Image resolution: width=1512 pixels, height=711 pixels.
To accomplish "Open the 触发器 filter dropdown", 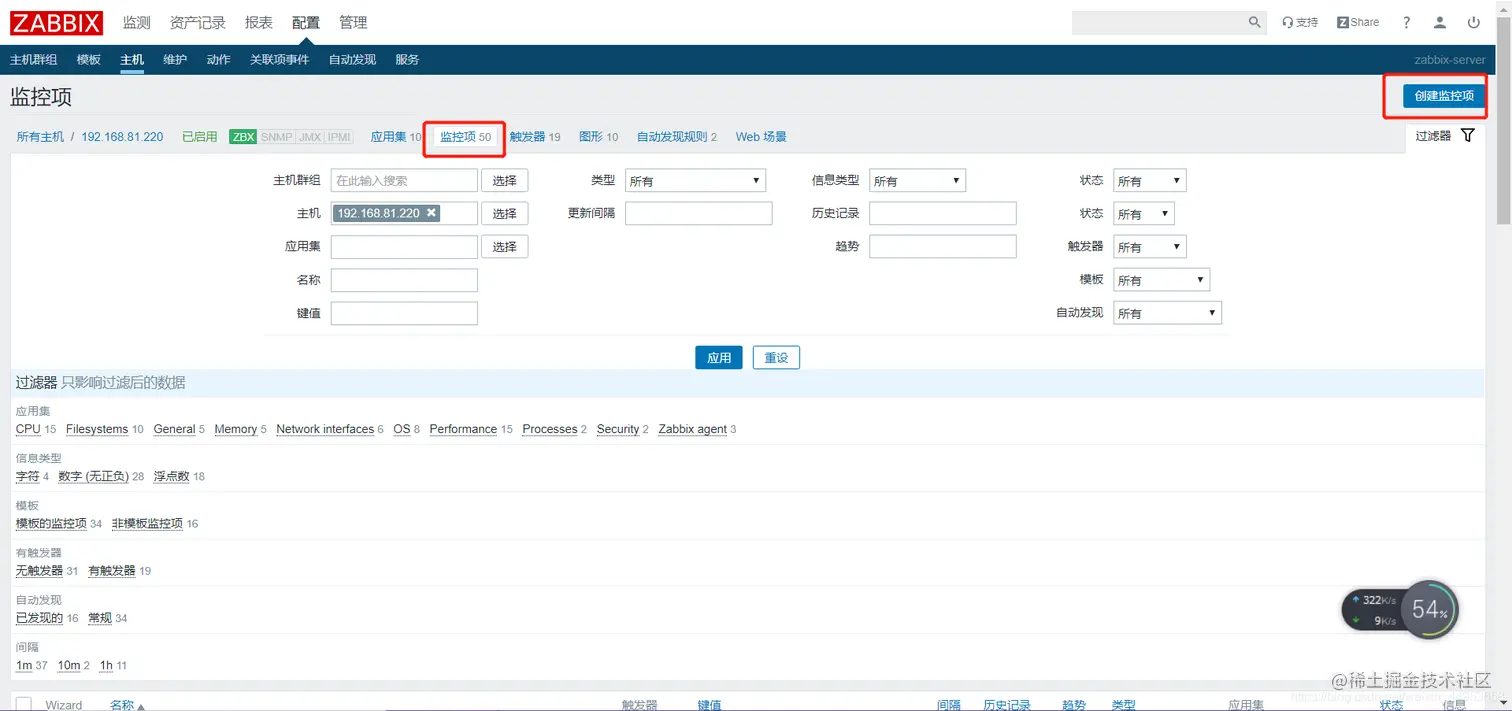I will tap(1149, 247).
